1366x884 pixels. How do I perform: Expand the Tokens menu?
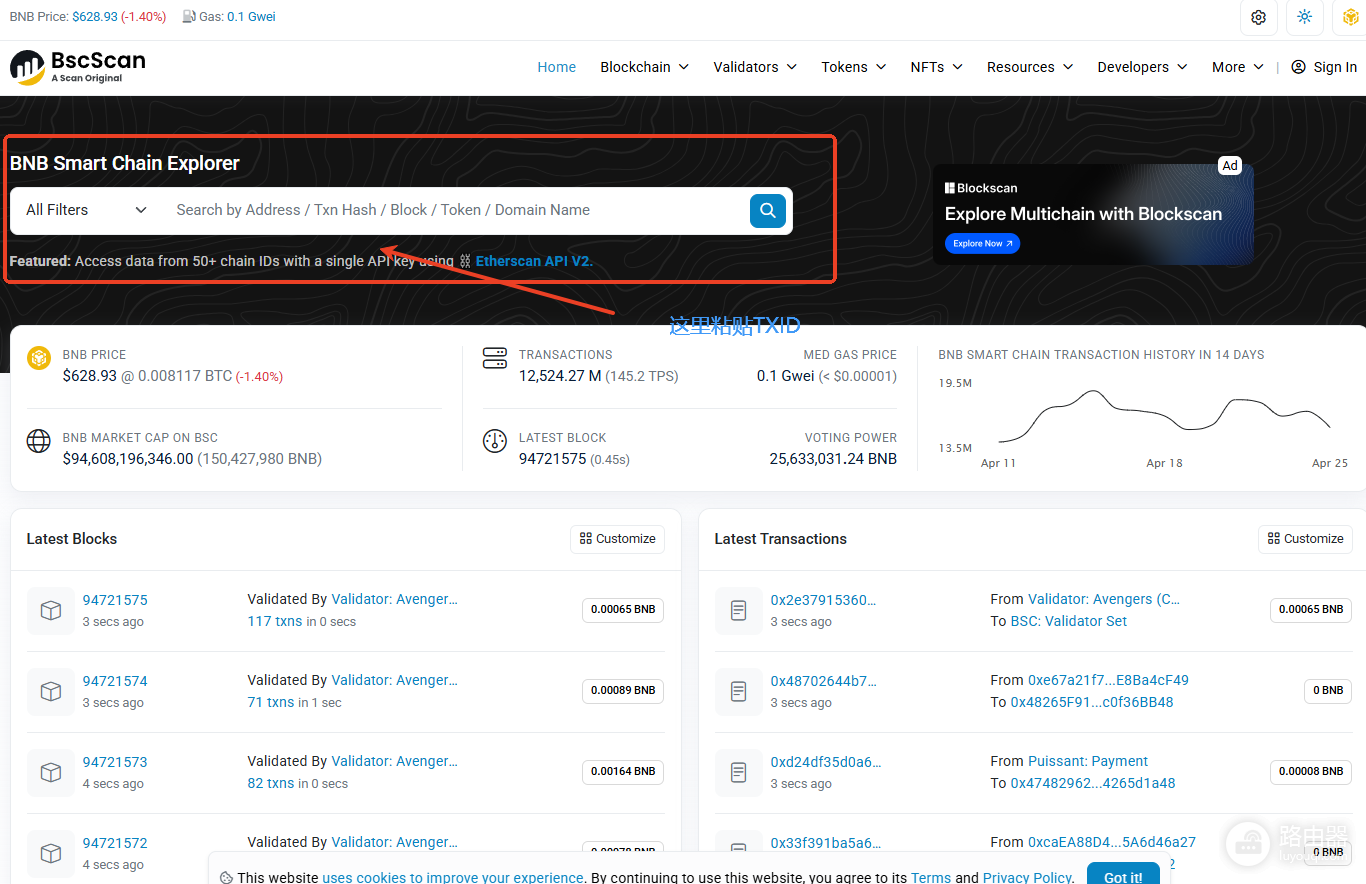pos(854,67)
